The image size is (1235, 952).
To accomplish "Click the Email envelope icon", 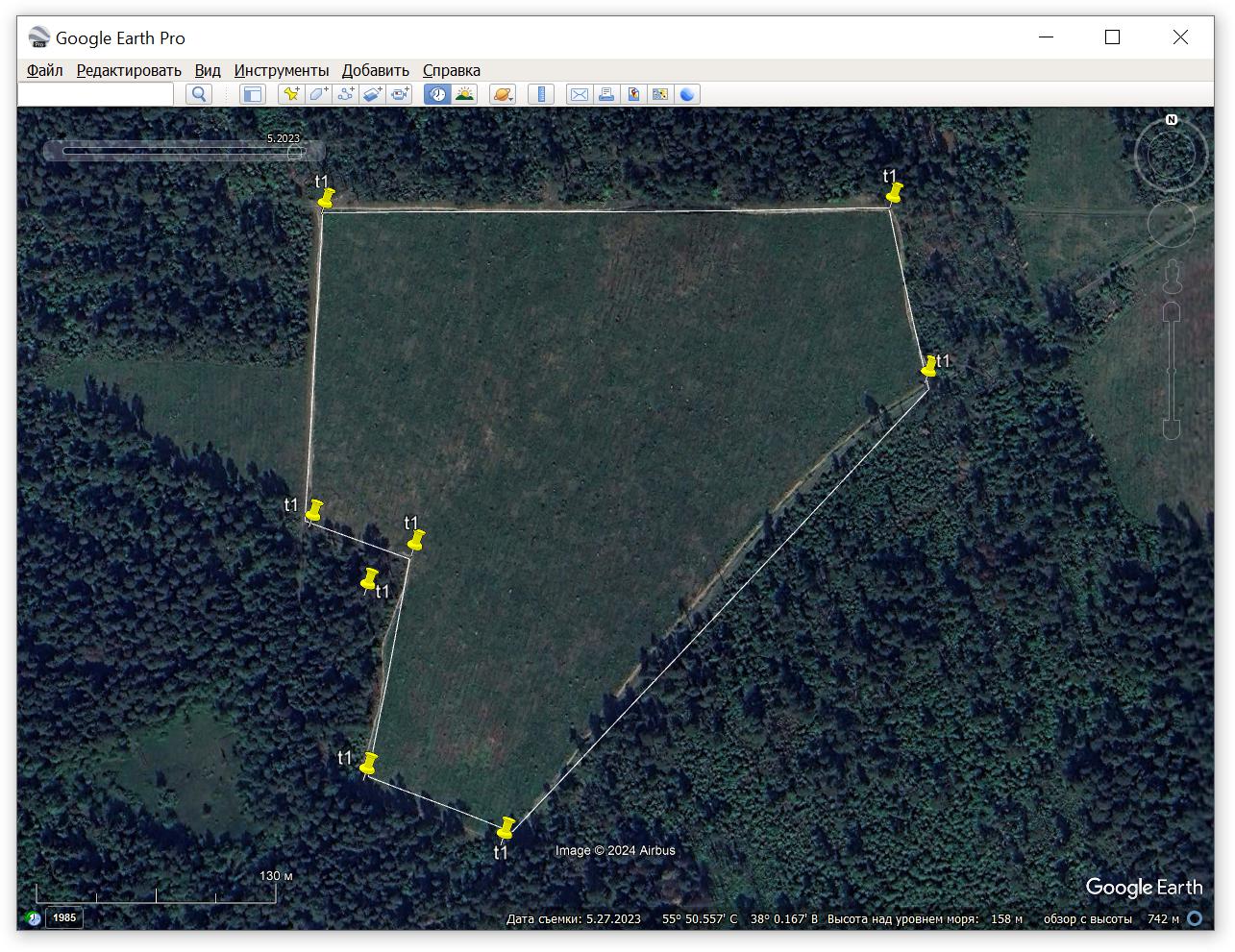I will click(x=579, y=94).
